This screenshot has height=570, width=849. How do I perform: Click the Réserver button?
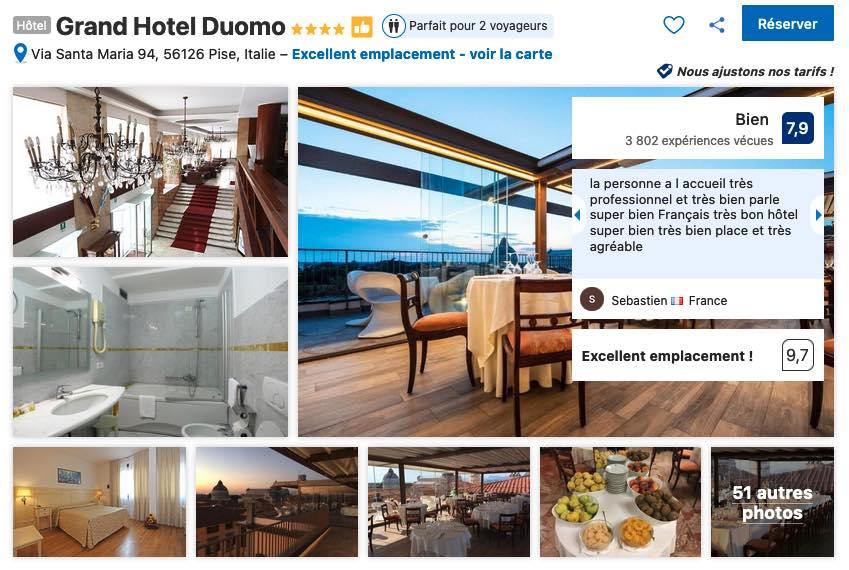787,23
